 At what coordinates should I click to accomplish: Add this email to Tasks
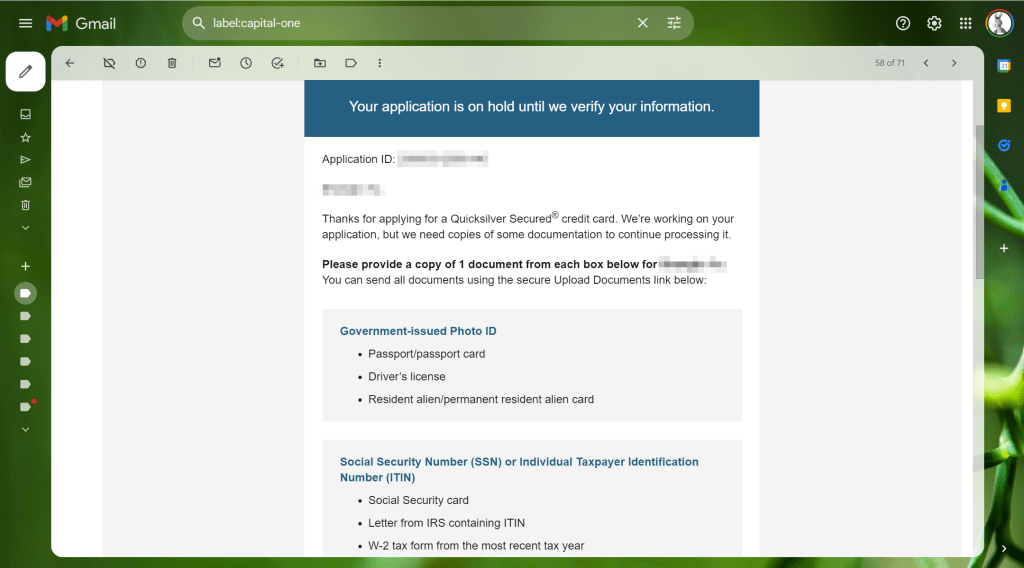[278, 63]
